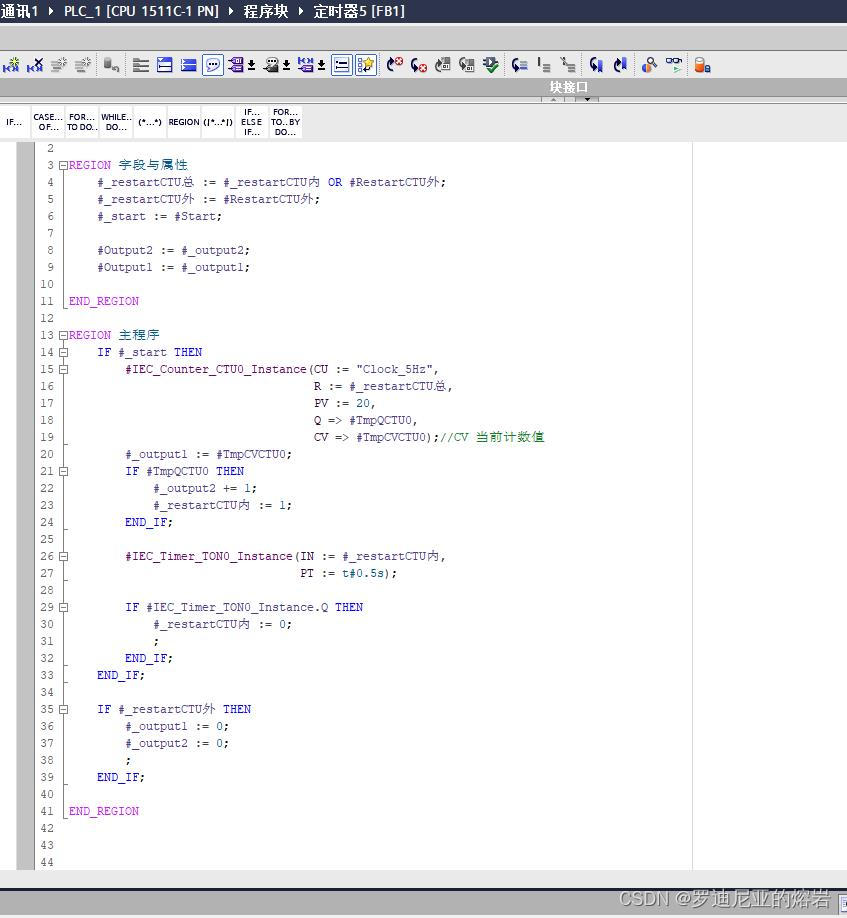The width and height of the screenshot is (847, 918).
Task: Click the open all regions list icon
Action: 140,65
